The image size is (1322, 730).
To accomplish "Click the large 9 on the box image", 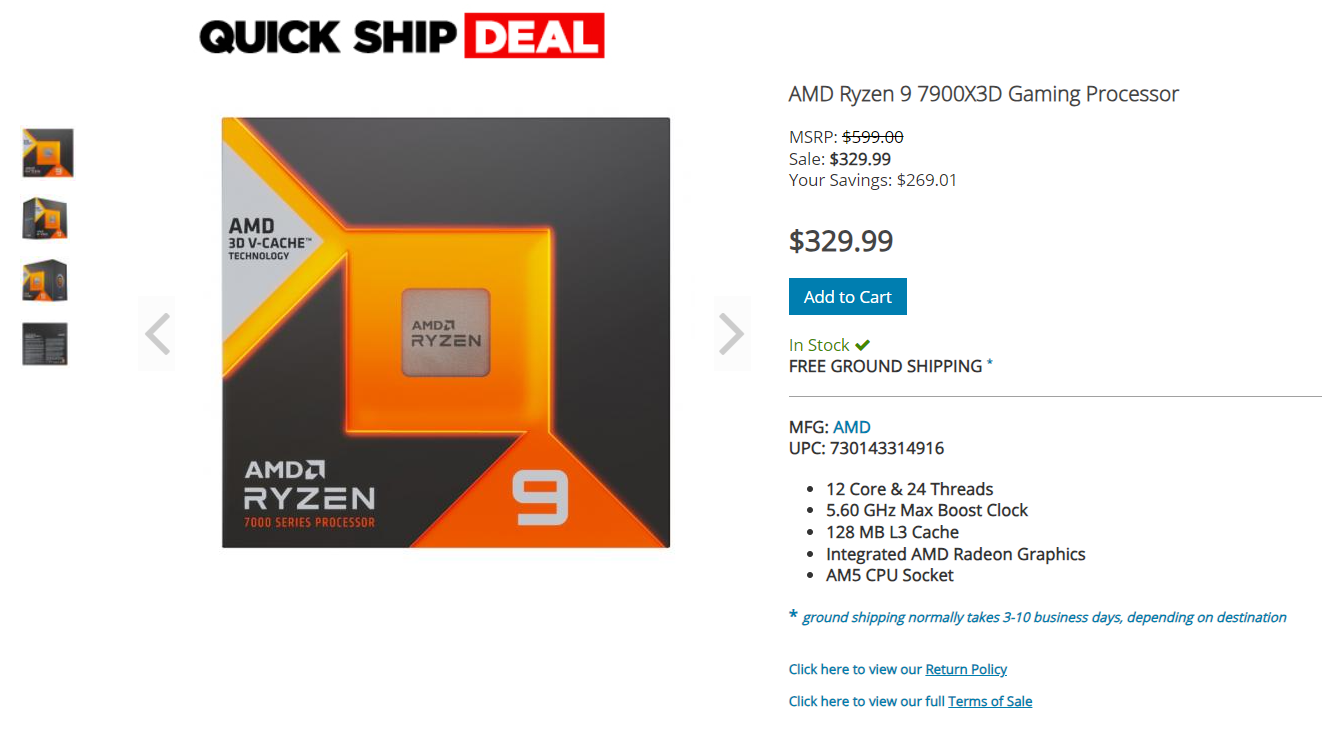I will [x=540, y=497].
